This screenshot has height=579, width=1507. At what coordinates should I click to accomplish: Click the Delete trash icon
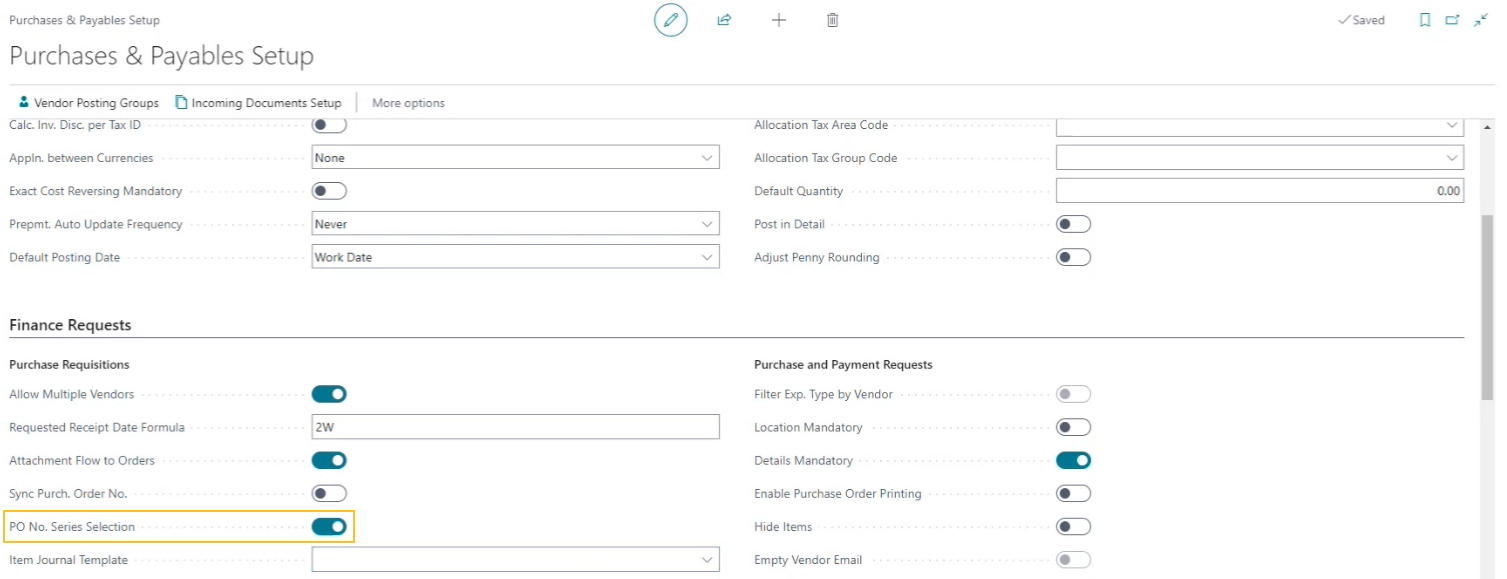[x=832, y=20]
